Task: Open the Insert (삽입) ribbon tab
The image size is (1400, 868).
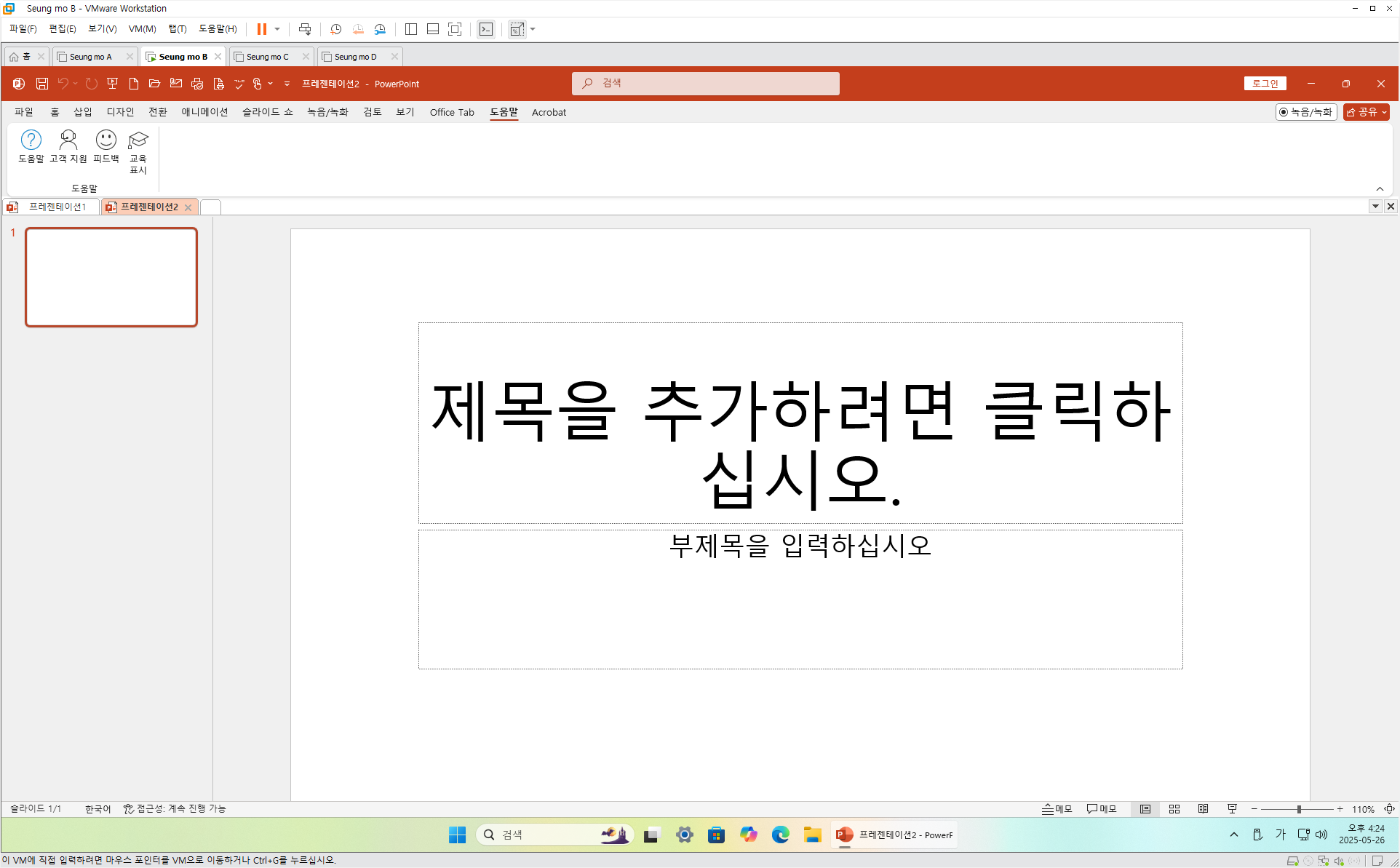Action: click(x=83, y=112)
